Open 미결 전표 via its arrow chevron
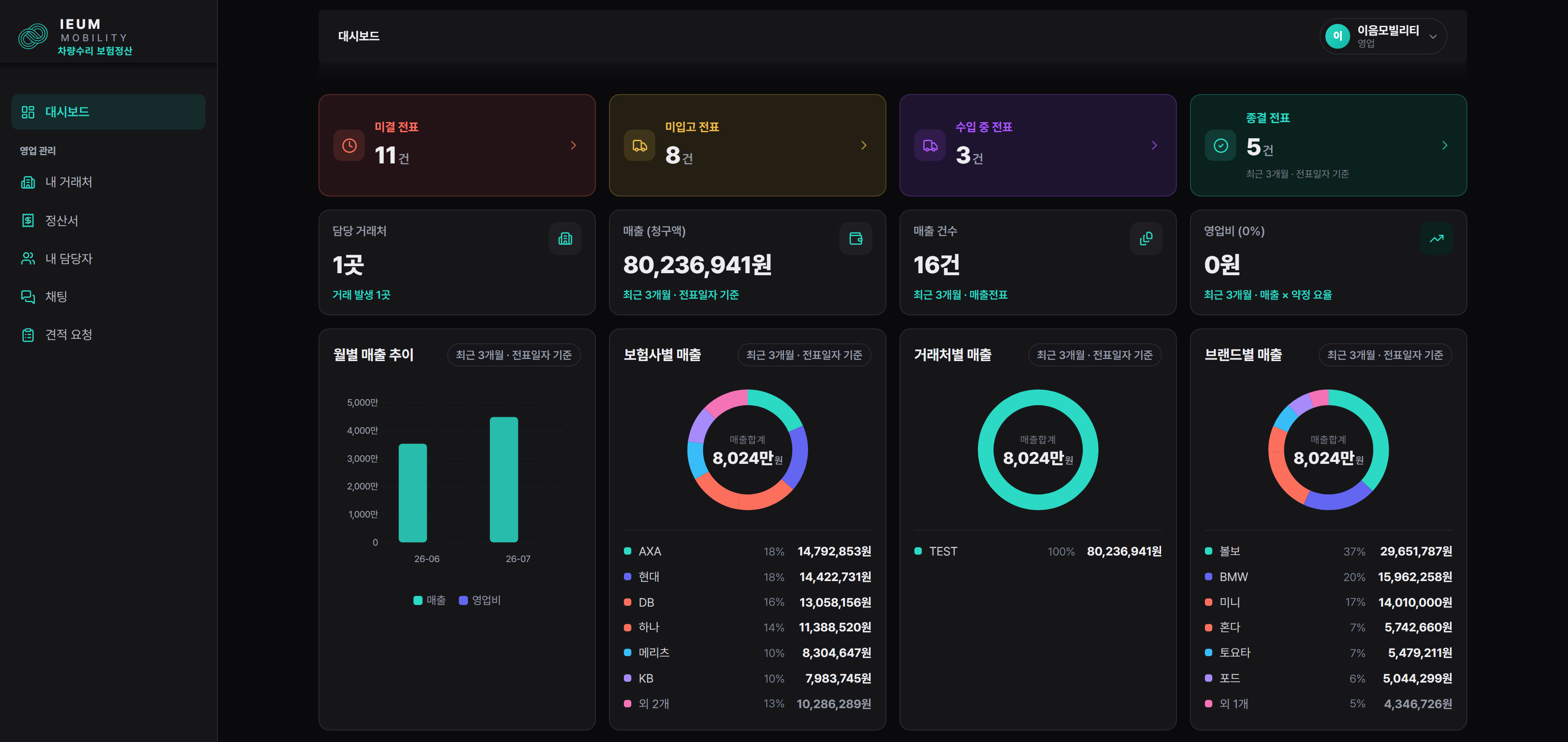Viewport: 1568px width, 742px height. [x=574, y=146]
